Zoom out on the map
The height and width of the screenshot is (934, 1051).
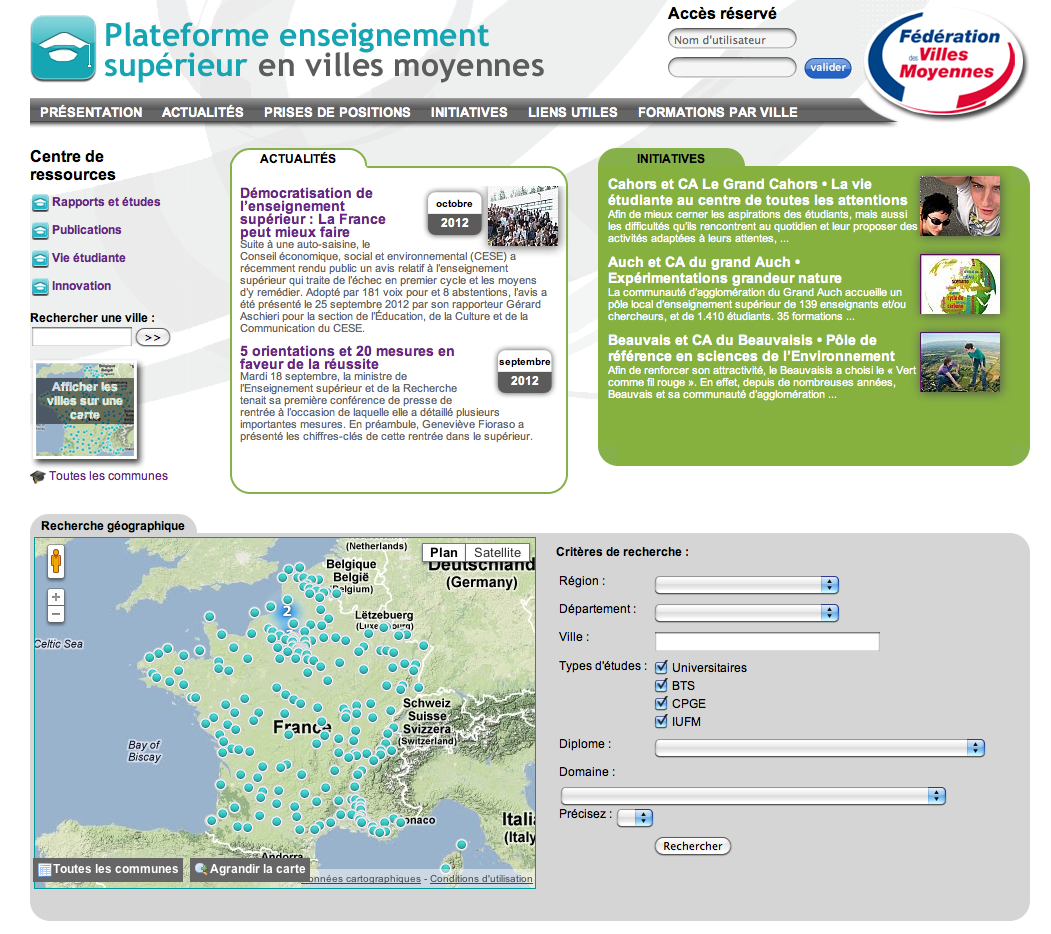click(56, 614)
